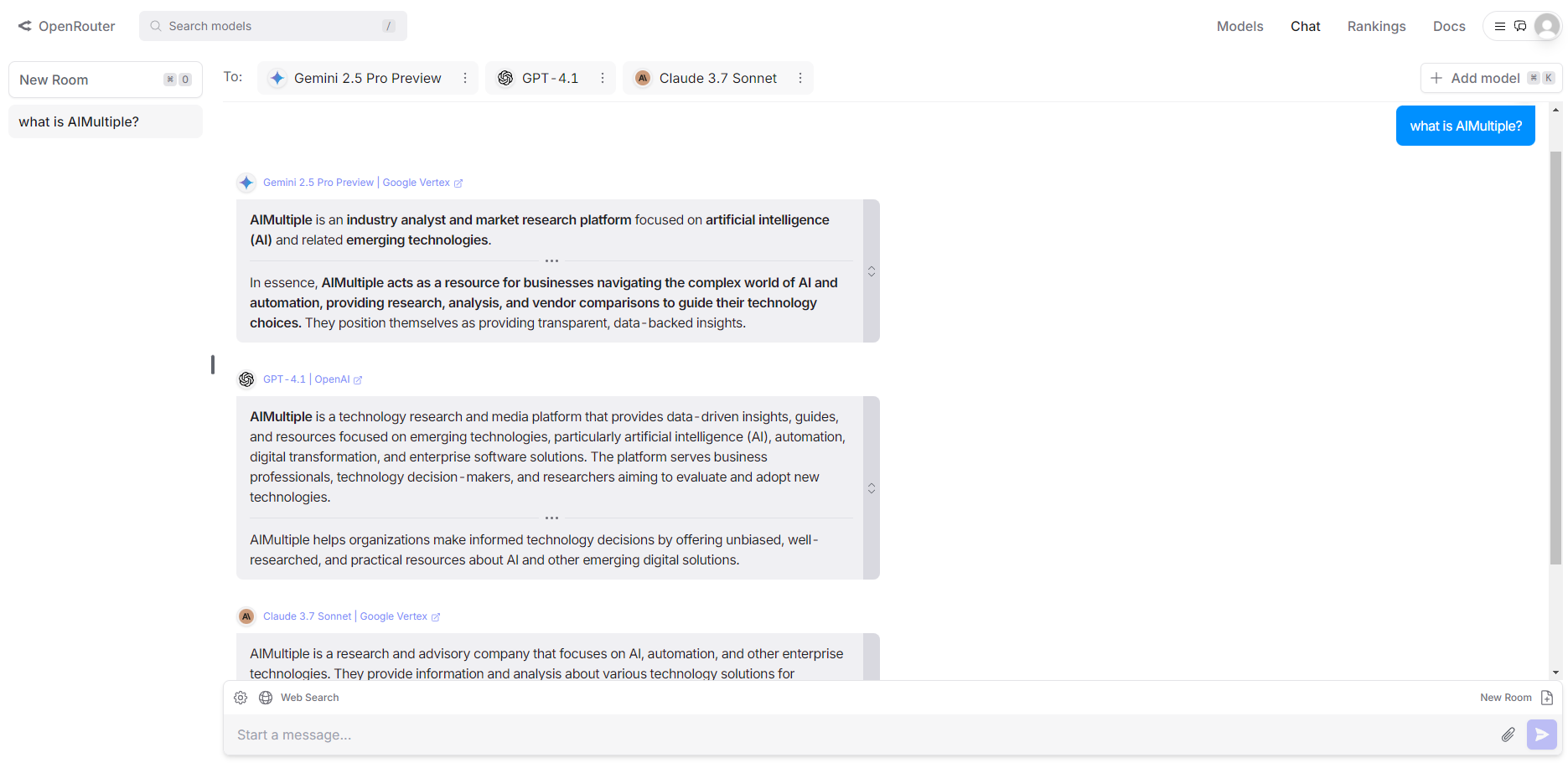Open Claude 3.7 Sonnet model link
The image size is (1568, 768).
(x=307, y=616)
